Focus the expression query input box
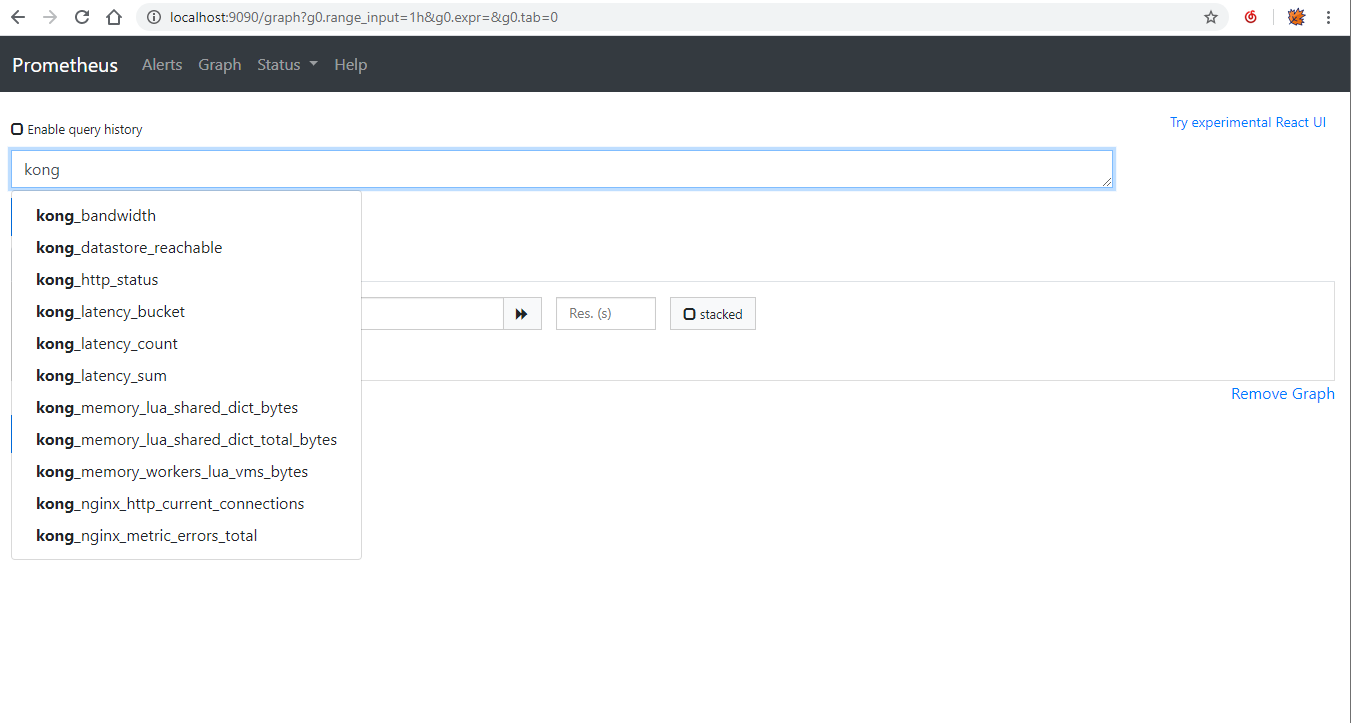1351x723 pixels. click(x=562, y=169)
